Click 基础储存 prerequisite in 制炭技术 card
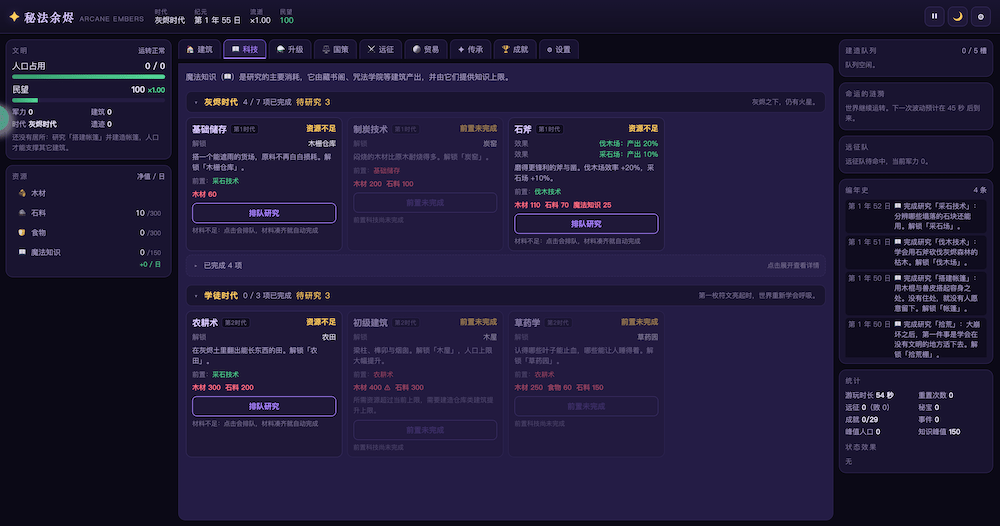The image size is (1000, 526). tap(387, 171)
